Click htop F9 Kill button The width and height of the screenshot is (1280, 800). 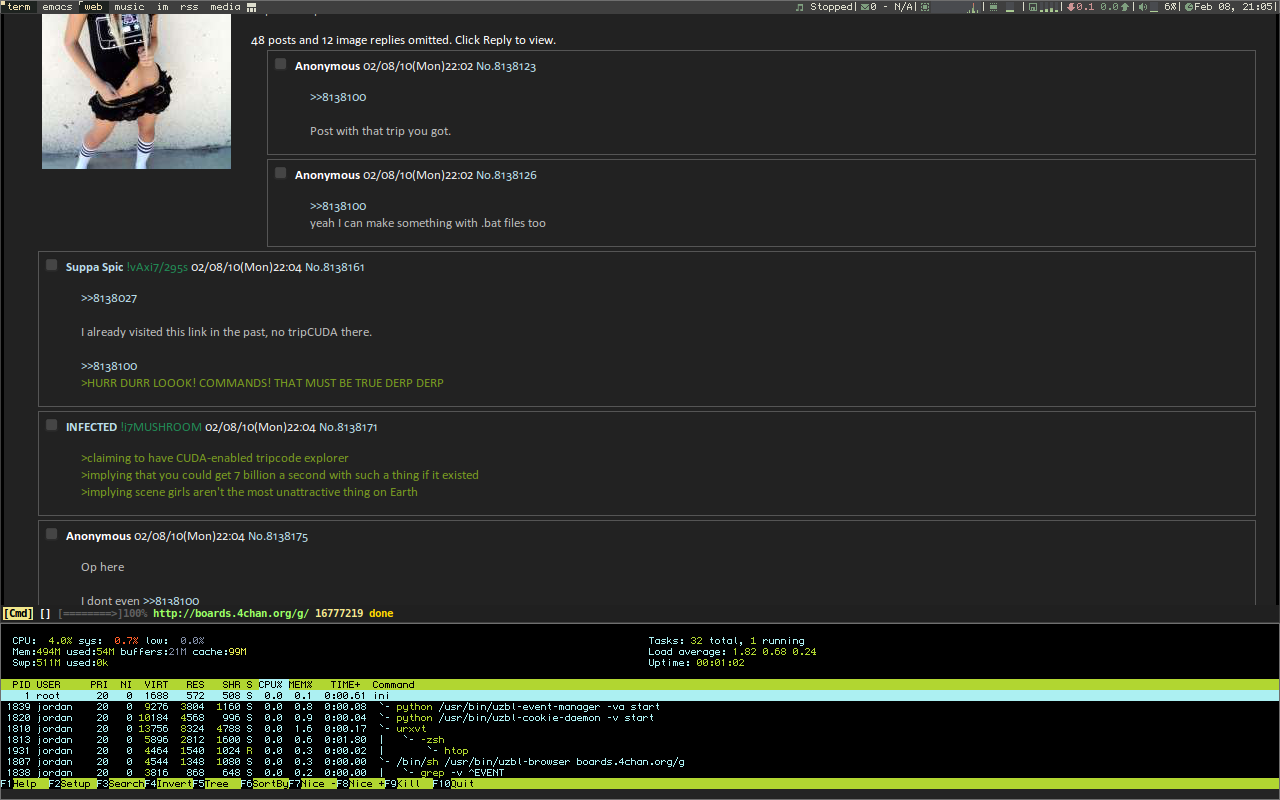[409, 784]
